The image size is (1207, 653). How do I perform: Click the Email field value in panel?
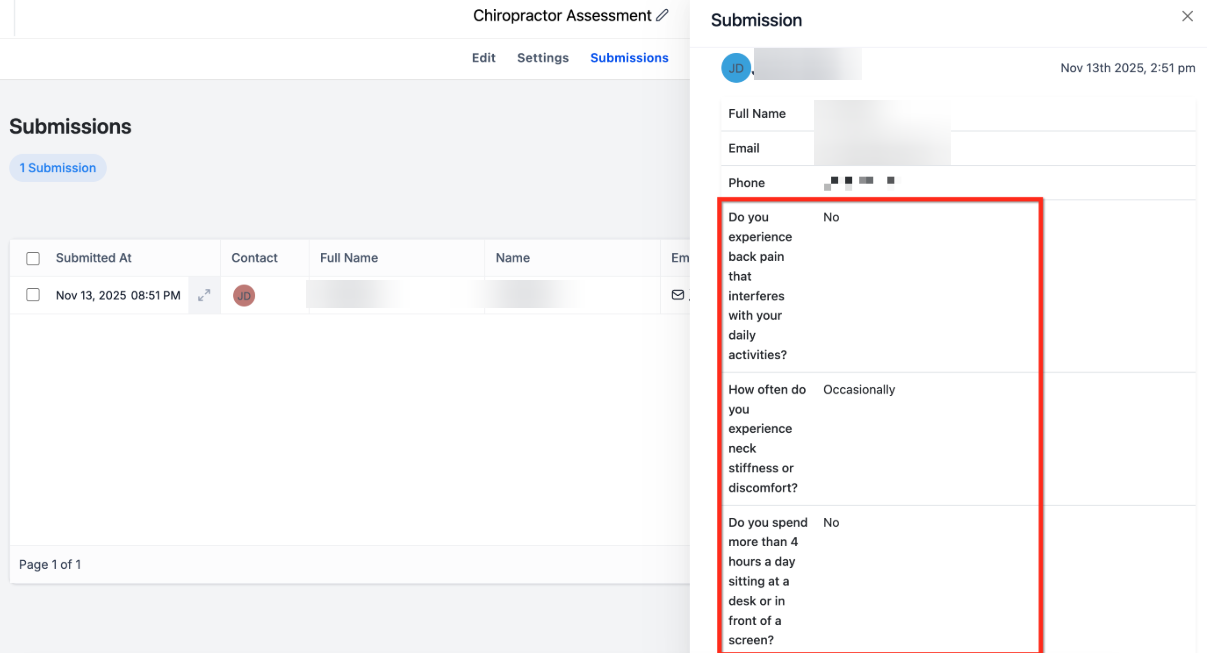click(x=882, y=148)
